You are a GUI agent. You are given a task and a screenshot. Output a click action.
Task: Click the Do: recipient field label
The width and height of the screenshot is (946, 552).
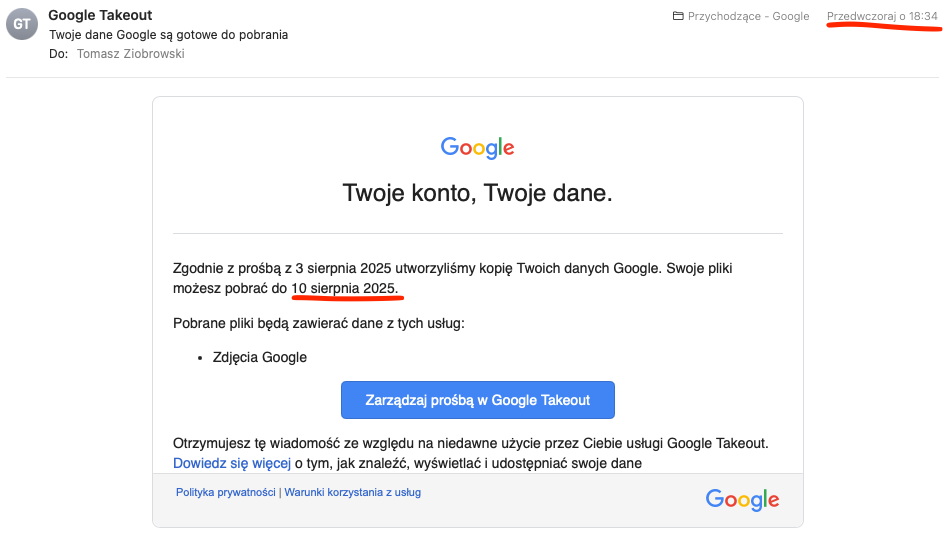[x=58, y=54]
